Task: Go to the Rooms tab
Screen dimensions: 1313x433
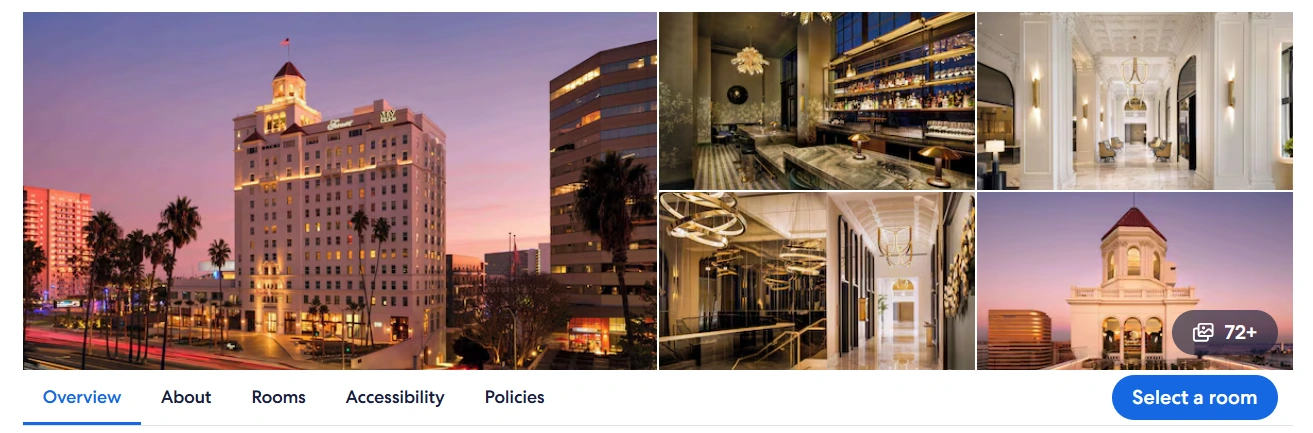Action: 278,397
